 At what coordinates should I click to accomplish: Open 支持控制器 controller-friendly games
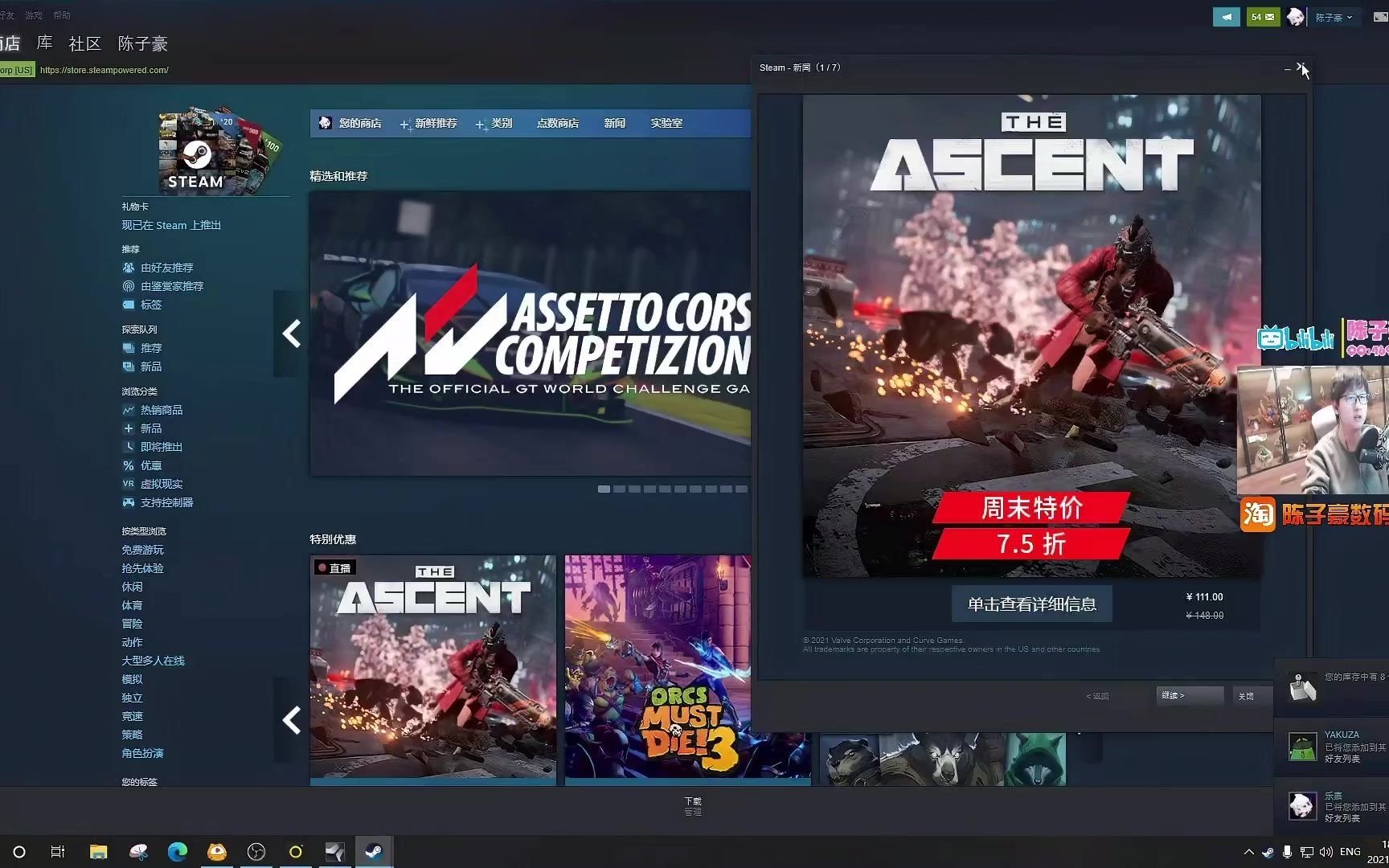point(167,502)
